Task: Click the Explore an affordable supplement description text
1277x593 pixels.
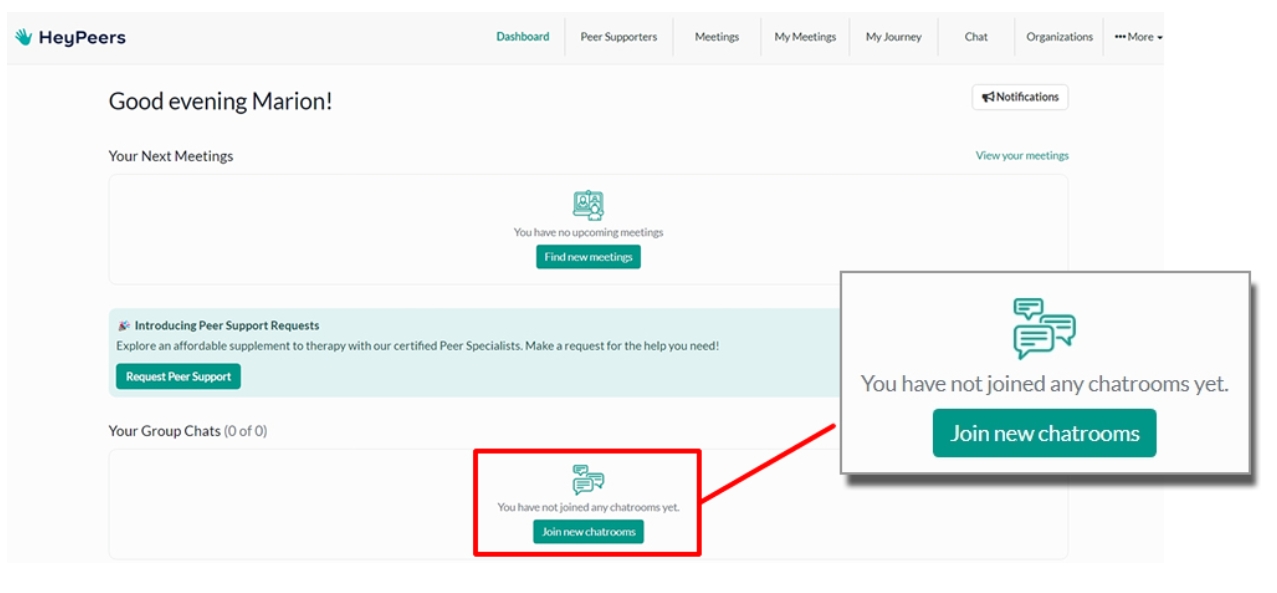Action: click(417, 346)
